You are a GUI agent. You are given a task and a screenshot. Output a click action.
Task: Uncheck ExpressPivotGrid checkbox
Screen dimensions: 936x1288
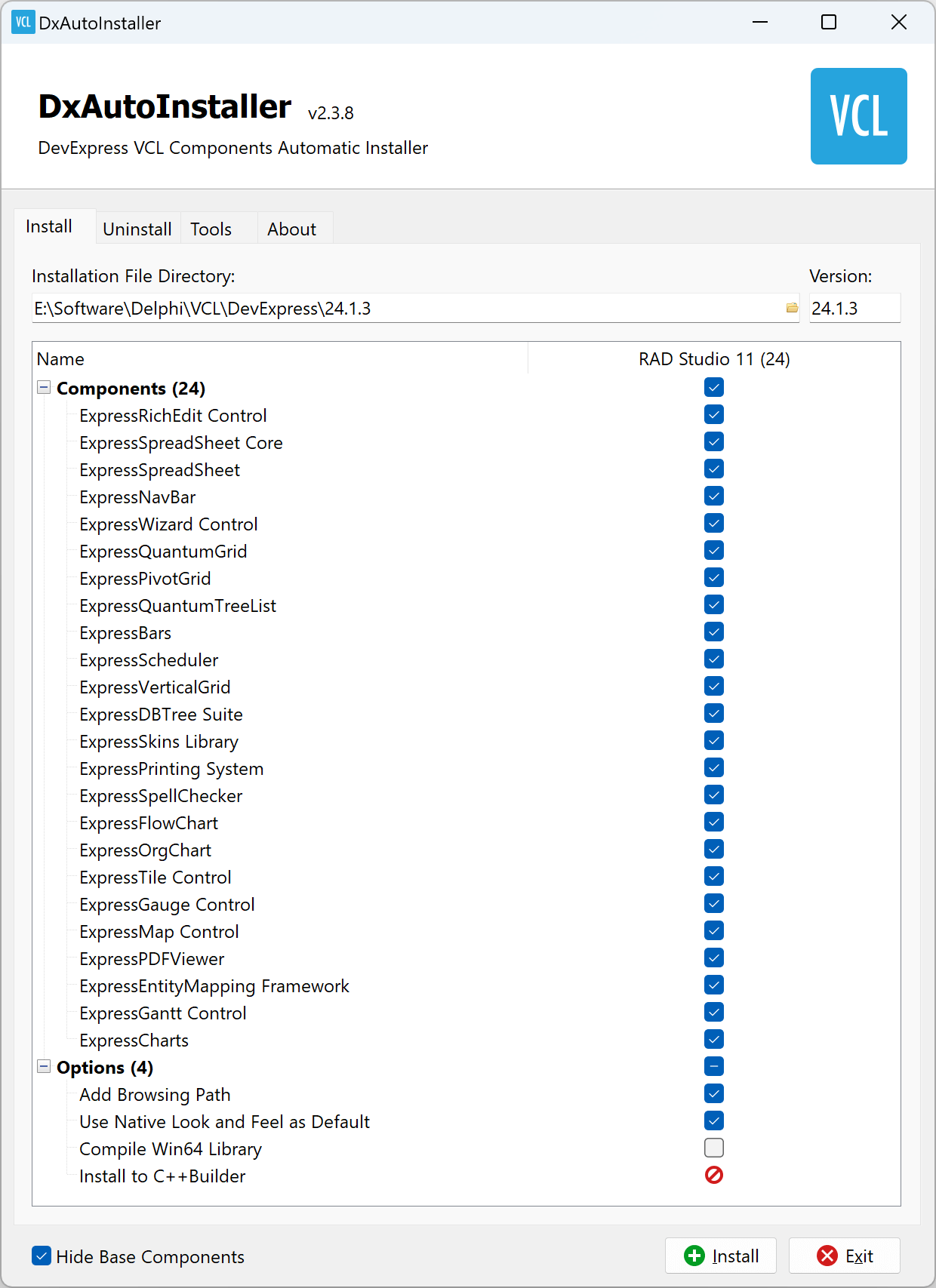pos(714,577)
